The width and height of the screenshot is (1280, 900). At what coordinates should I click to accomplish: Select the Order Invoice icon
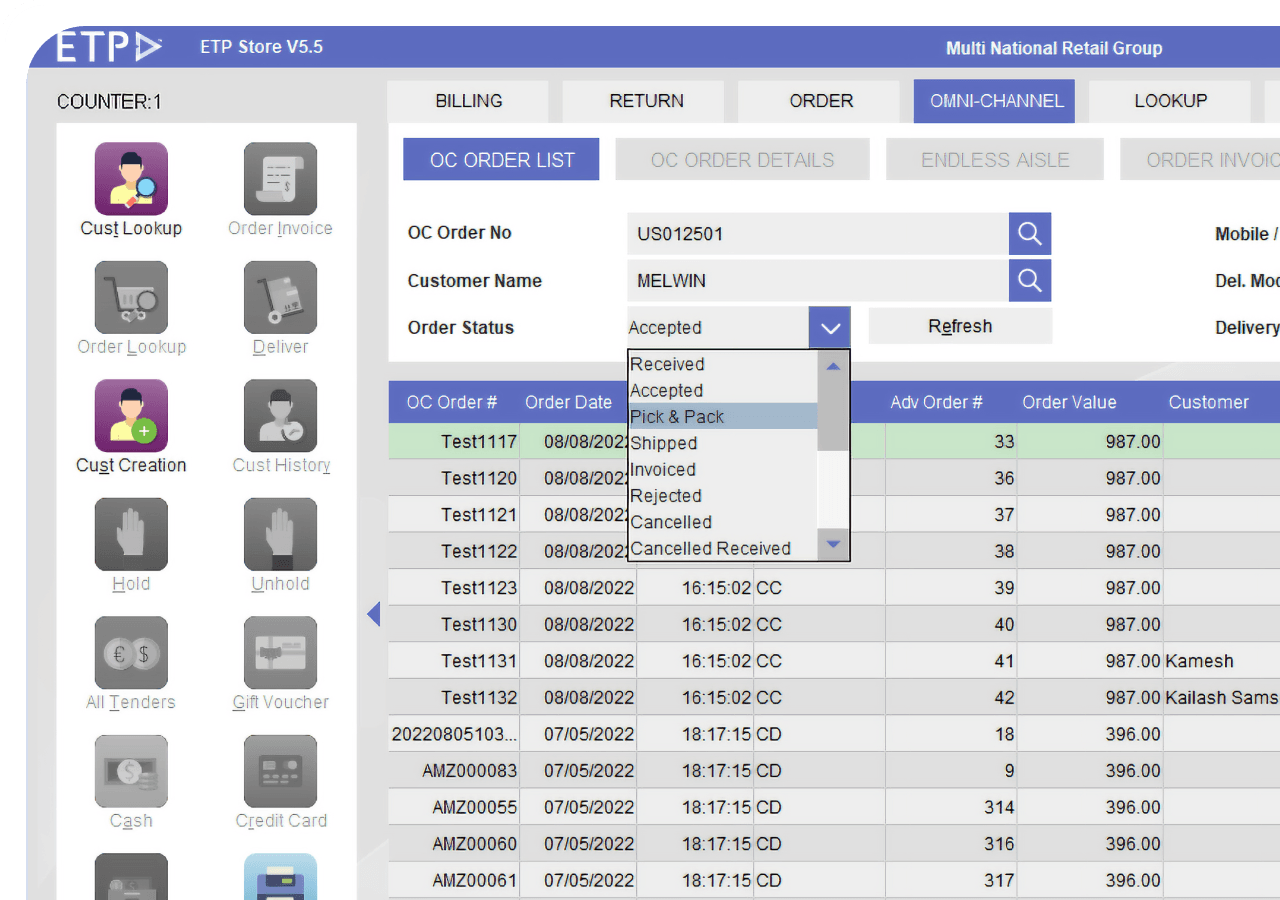(280, 180)
